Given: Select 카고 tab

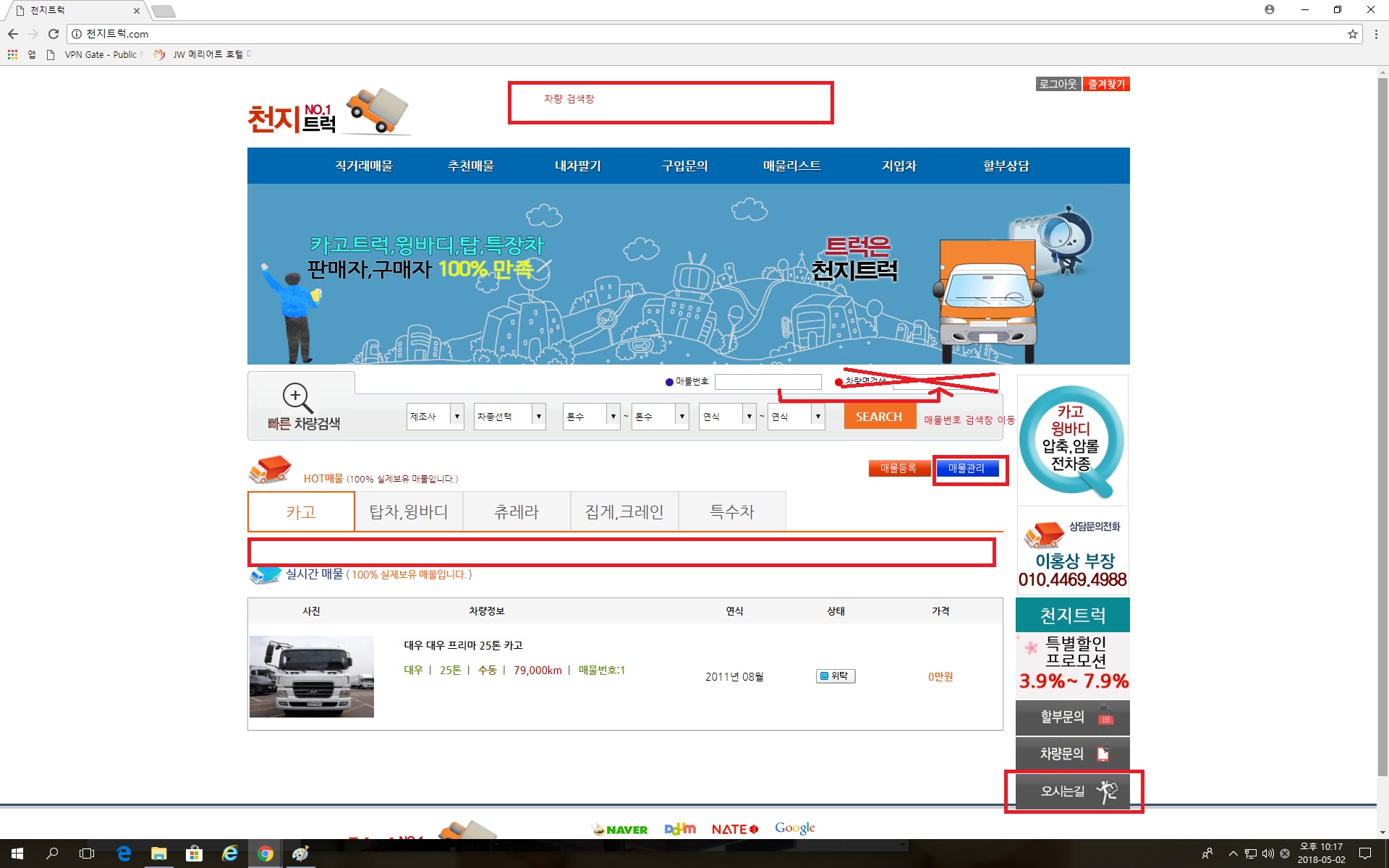Looking at the screenshot, I should (301, 512).
